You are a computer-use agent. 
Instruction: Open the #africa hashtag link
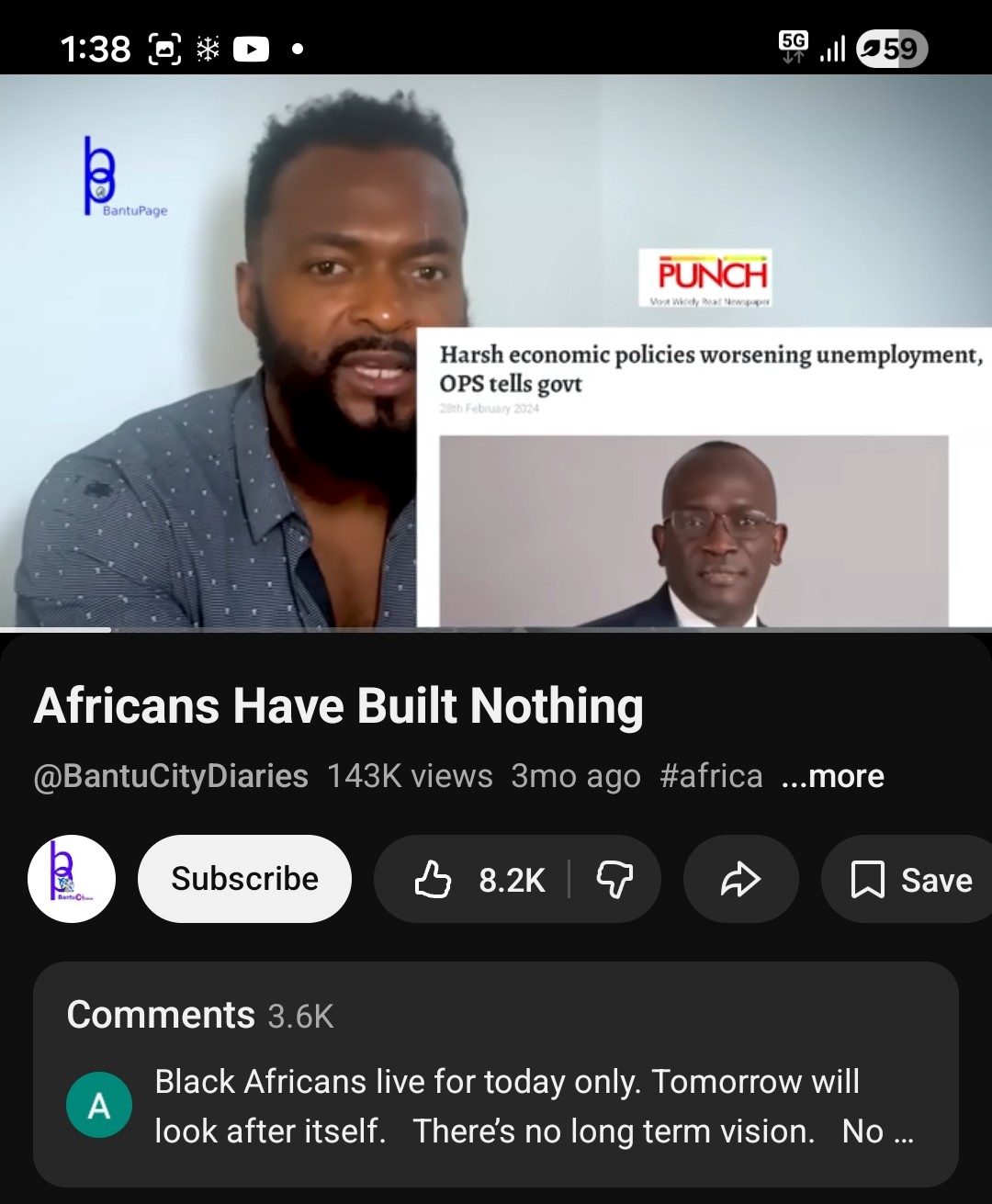[711, 776]
